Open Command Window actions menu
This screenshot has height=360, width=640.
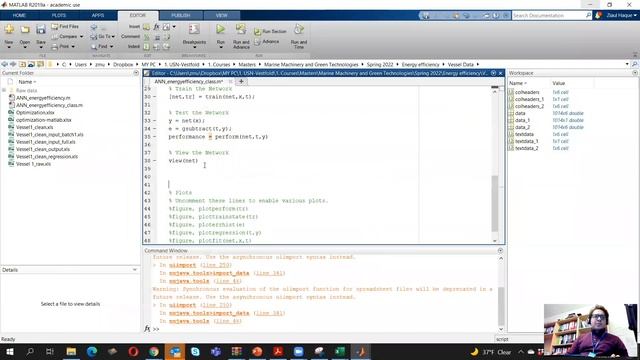coord(500,251)
